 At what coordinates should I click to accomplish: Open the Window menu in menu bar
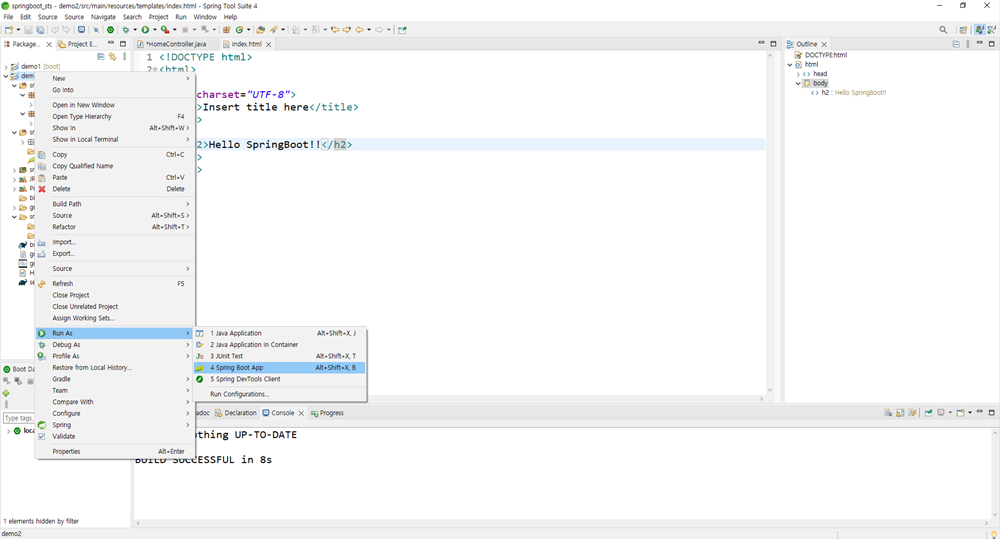pyautogui.click(x=205, y=17)
